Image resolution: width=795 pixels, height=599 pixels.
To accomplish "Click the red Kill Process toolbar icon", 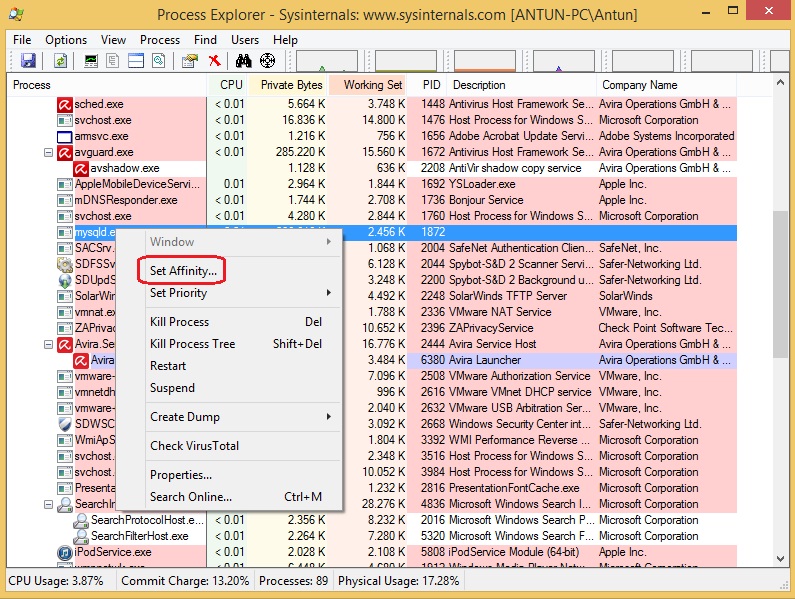I will click(215, 61).
